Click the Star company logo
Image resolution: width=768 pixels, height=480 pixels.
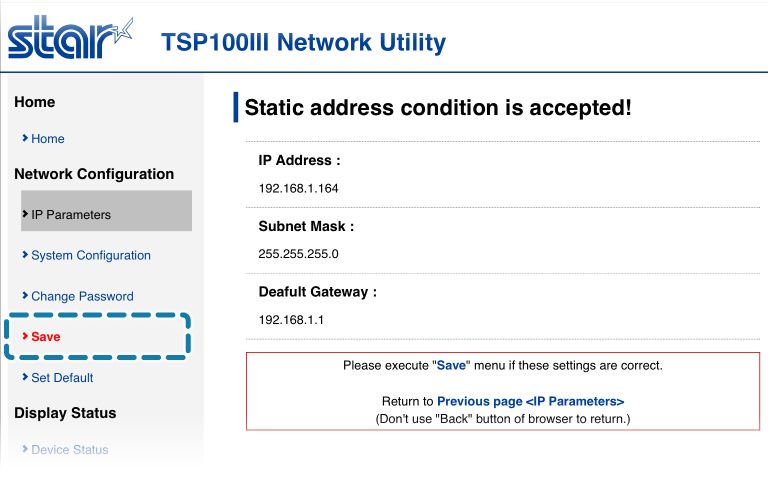click(70, 38)
